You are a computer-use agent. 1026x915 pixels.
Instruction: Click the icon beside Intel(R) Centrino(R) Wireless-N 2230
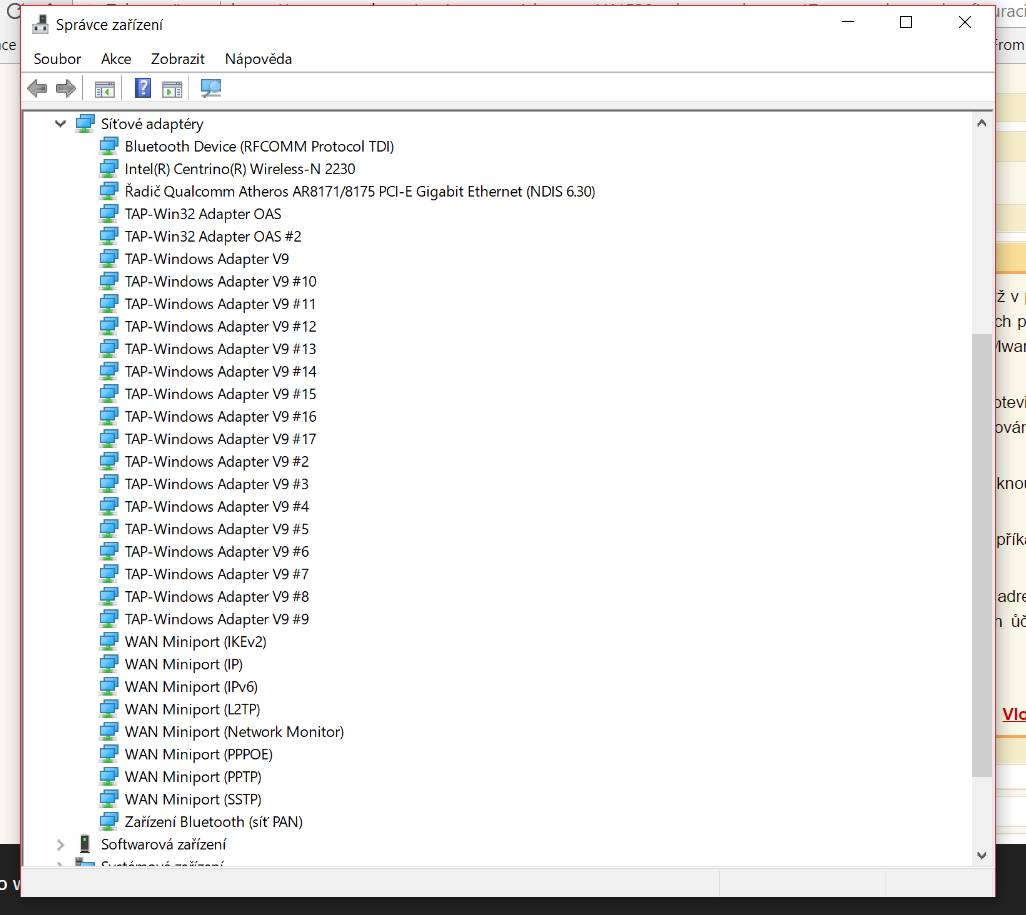109,169
